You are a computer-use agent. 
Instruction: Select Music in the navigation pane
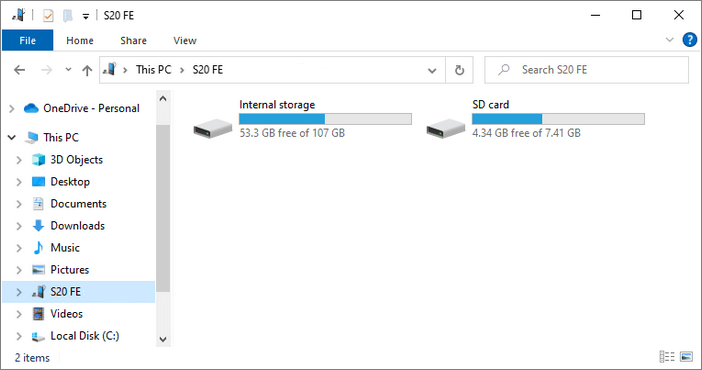tap(65, 248)
